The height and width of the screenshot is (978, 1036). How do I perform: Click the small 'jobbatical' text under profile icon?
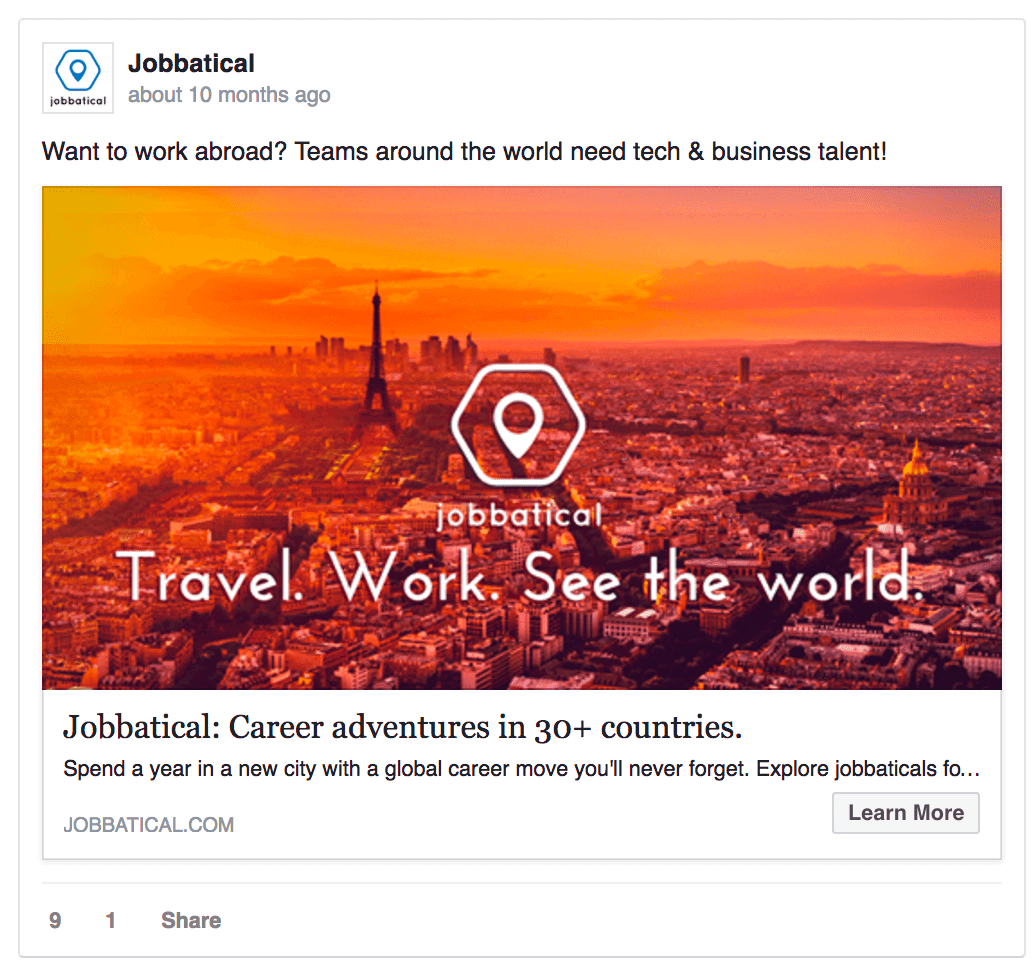(78, 101)
